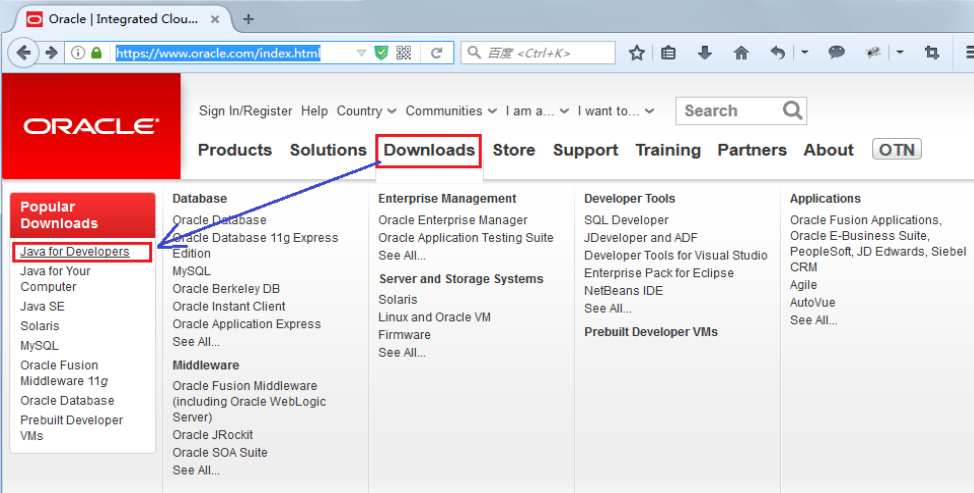Open AutoVue link under Applications
Screen dimensions: 974x493
pos(812,302)
